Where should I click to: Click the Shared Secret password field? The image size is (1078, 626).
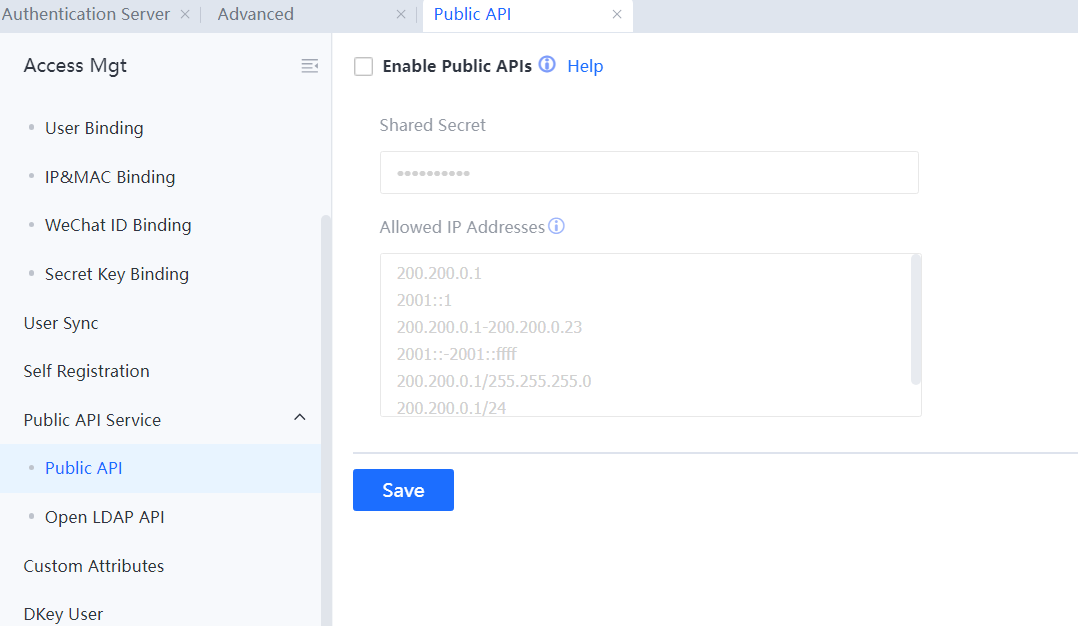point(648,173)
